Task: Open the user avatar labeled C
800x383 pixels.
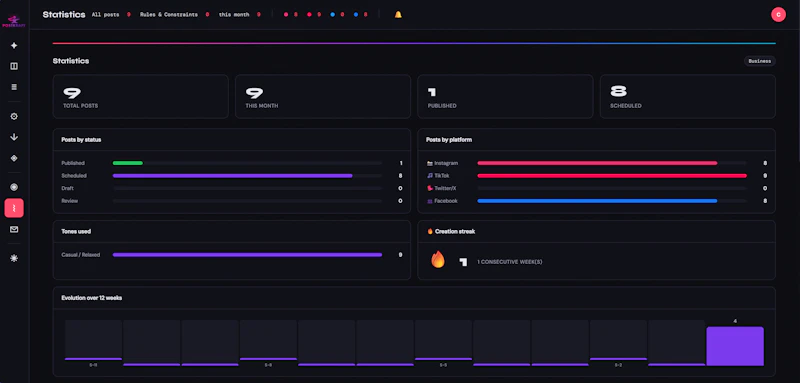Action: (778, 15)
